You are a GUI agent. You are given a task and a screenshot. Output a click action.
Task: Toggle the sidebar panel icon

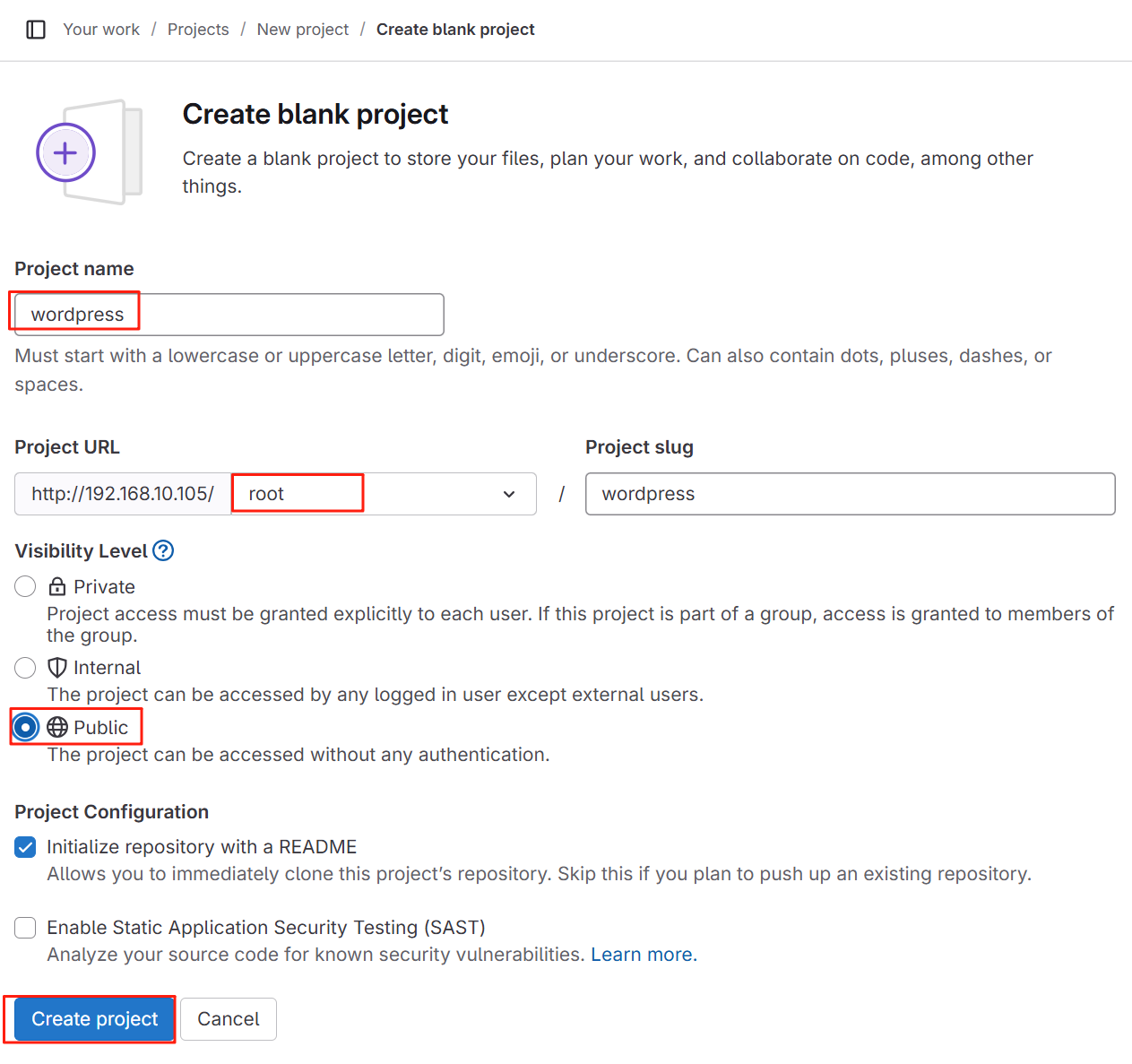point(36,30)
